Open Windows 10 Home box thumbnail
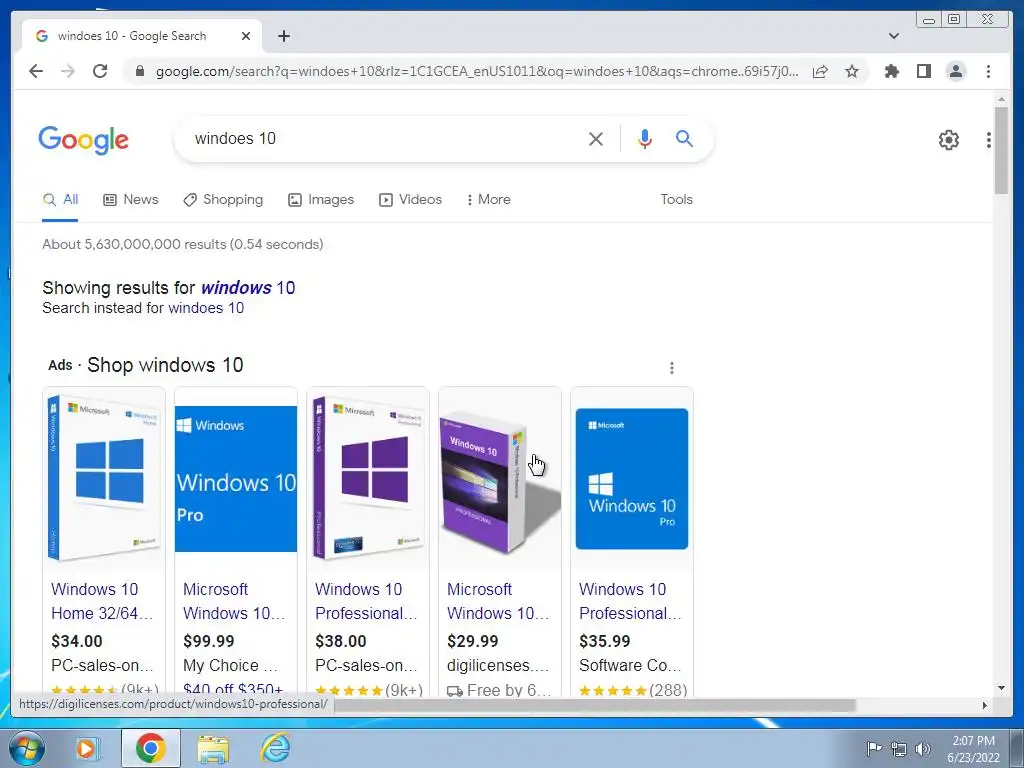The image size is (1024, 768). click(104, 477)
